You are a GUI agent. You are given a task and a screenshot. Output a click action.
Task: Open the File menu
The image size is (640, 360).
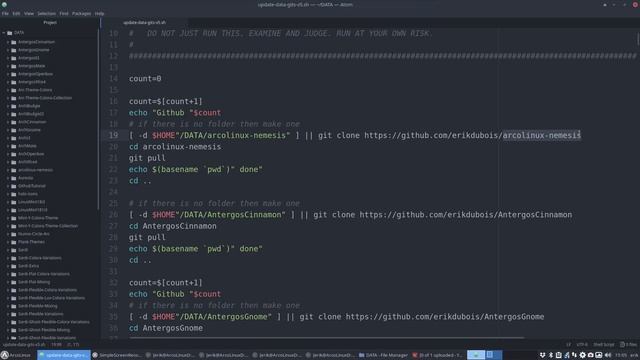click(x=5, y=13)
